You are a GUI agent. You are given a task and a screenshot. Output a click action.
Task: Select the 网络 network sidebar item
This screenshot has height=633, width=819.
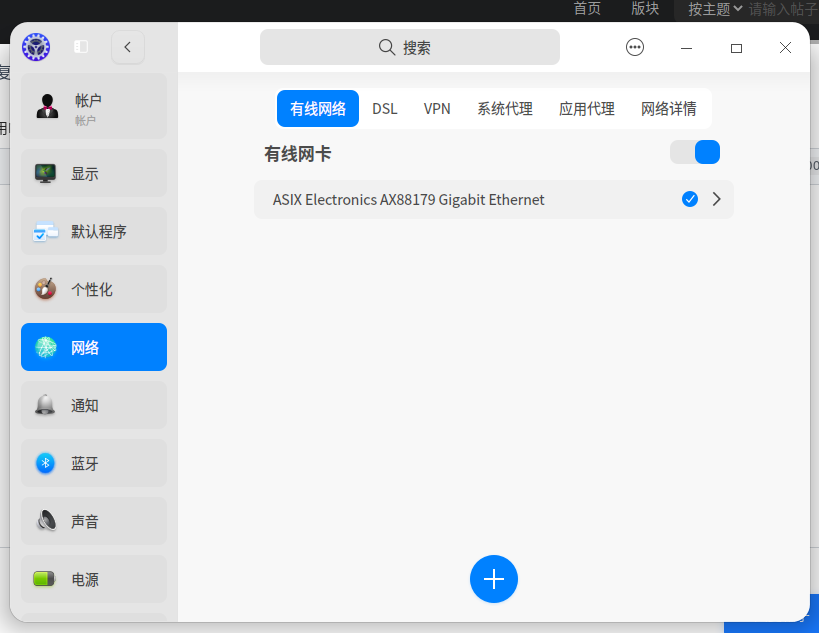[x=94, y=347]
